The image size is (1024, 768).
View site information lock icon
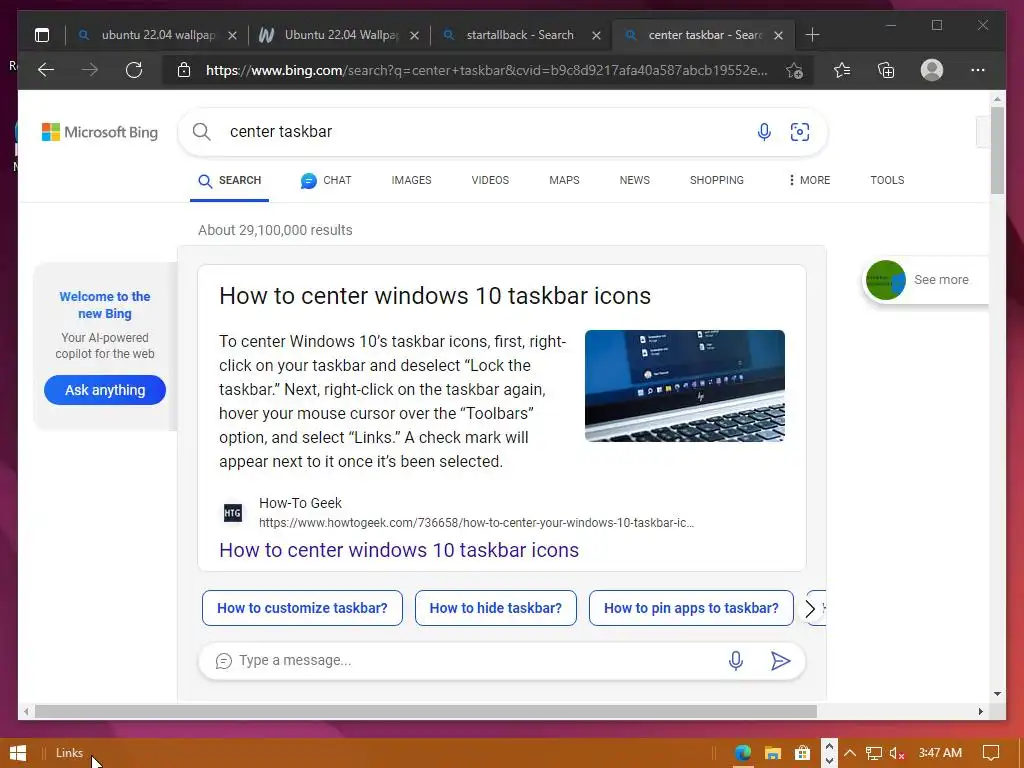(x=184, y=70)
